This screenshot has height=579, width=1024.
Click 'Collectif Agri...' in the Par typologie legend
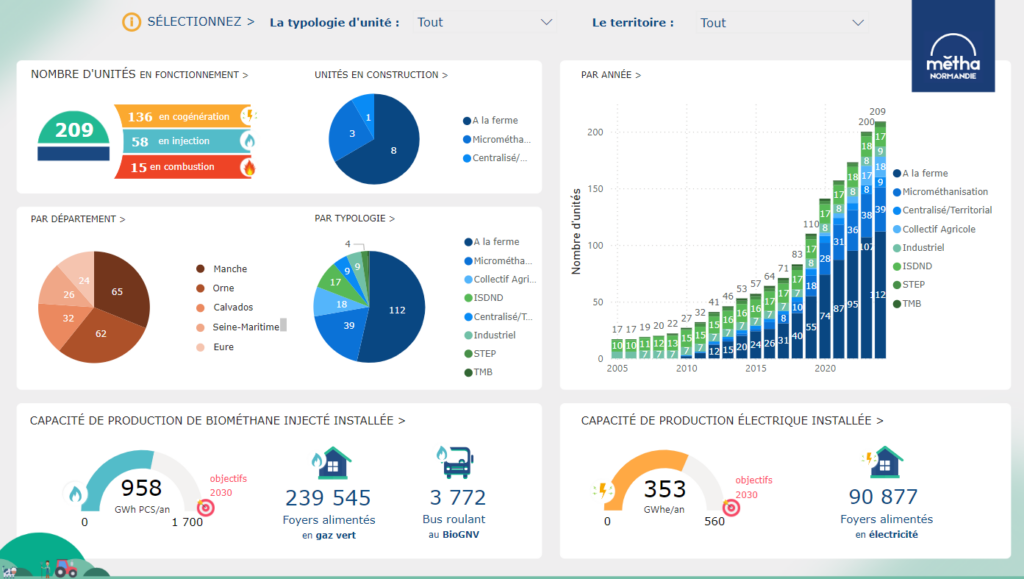[505, 279]
